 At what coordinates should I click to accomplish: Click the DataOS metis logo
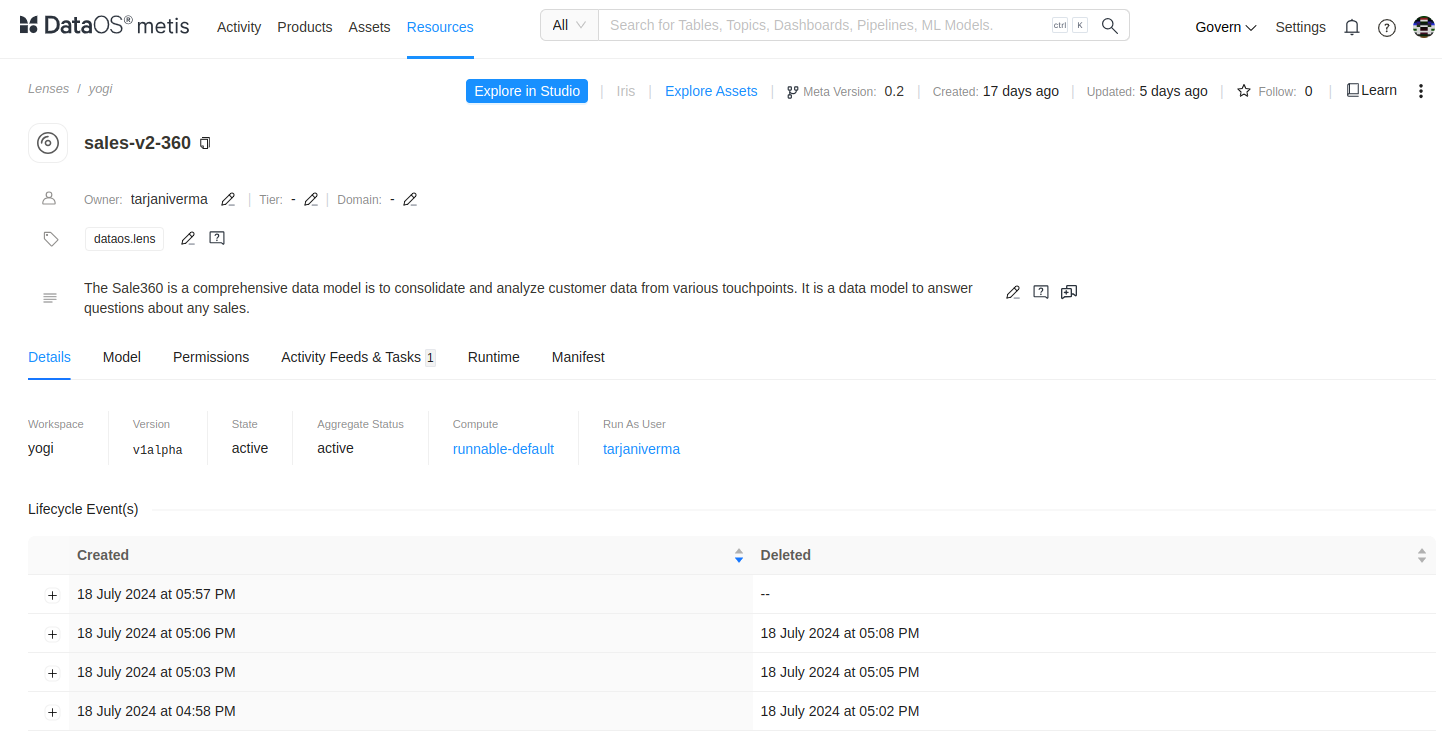coord(104,26)
